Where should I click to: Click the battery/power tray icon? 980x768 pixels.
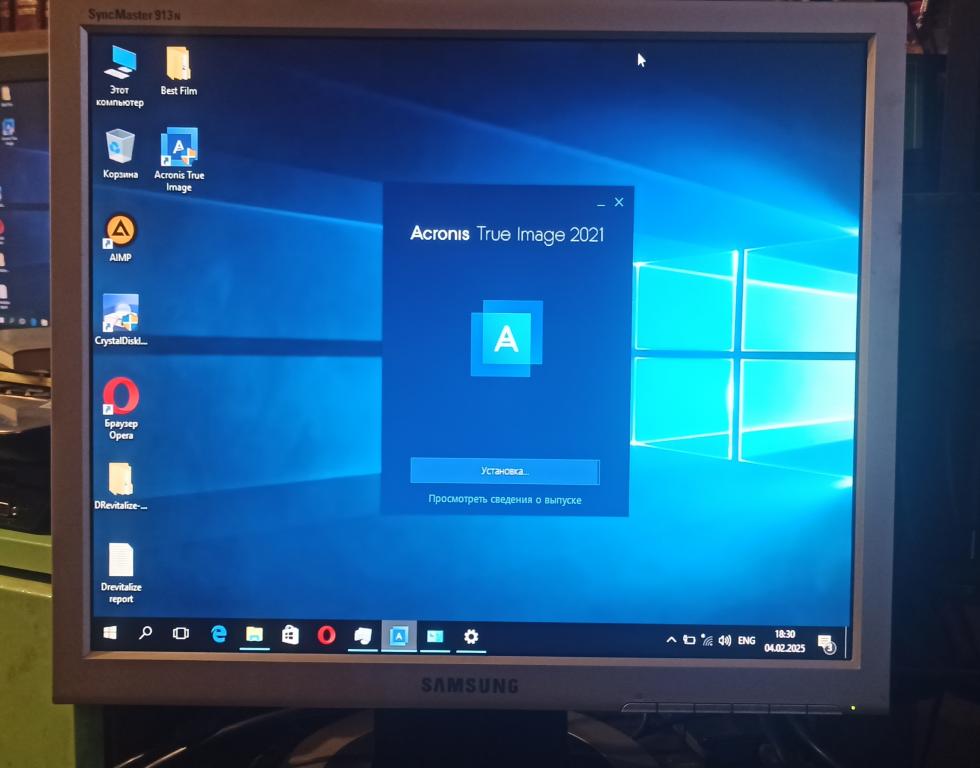pyautogui.click(x=689, y=640)
